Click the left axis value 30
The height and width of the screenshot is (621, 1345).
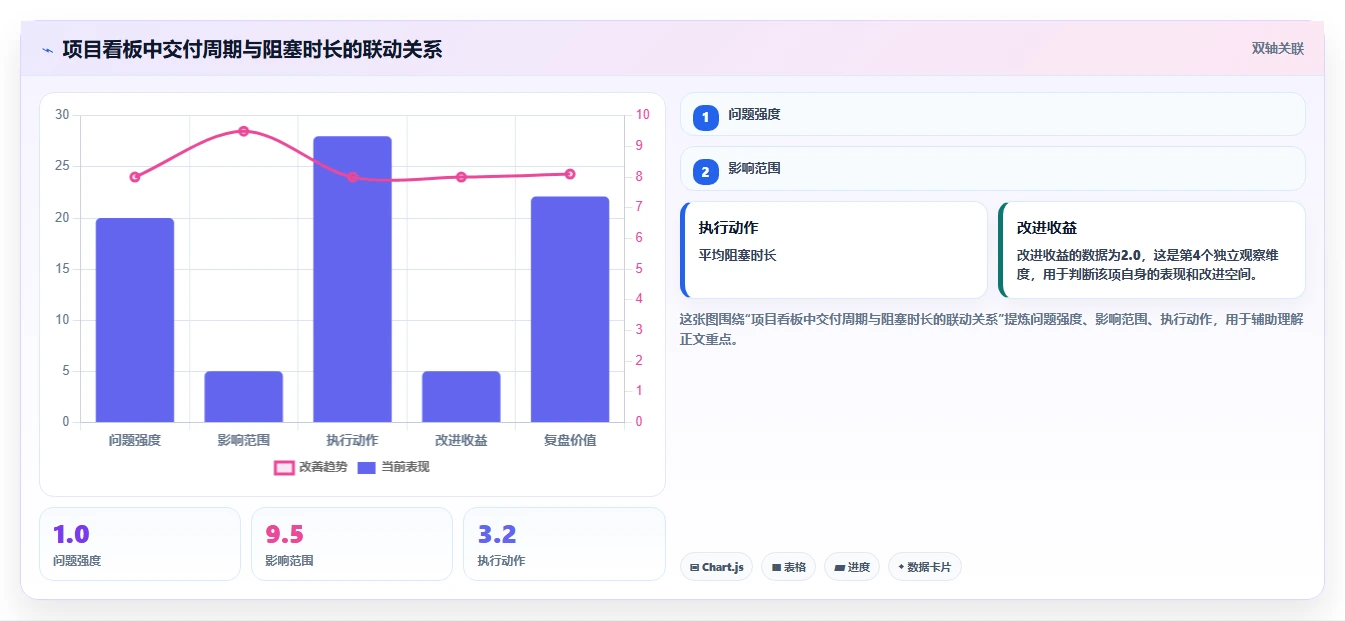62,115
